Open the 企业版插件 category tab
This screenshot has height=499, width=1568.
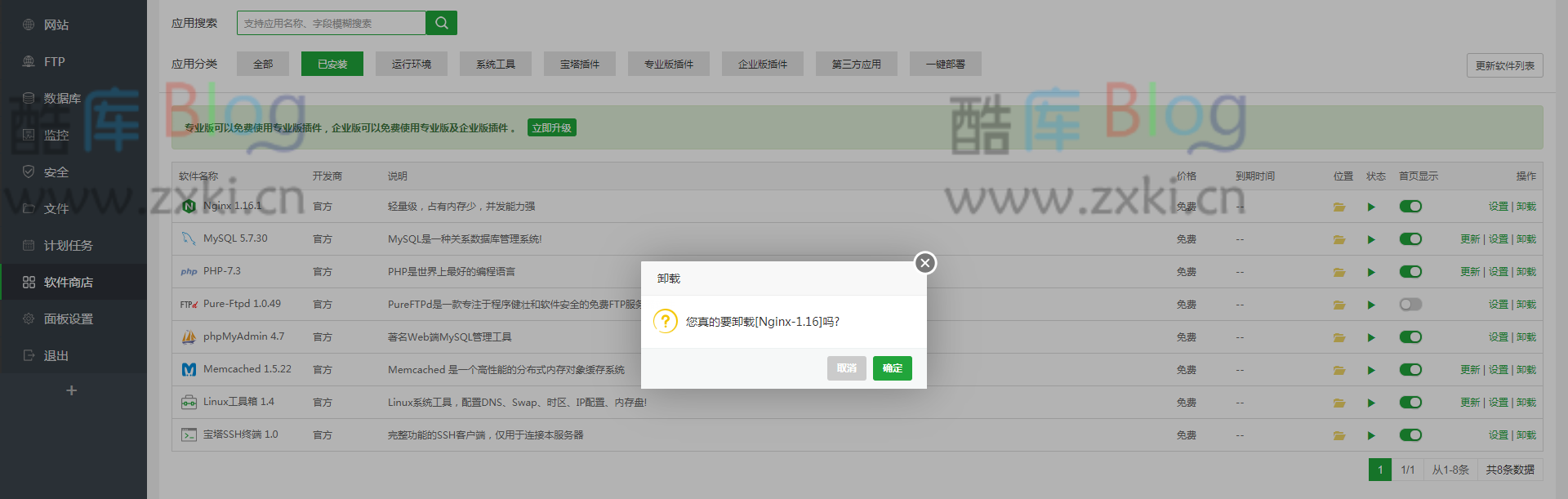[763, 64]
